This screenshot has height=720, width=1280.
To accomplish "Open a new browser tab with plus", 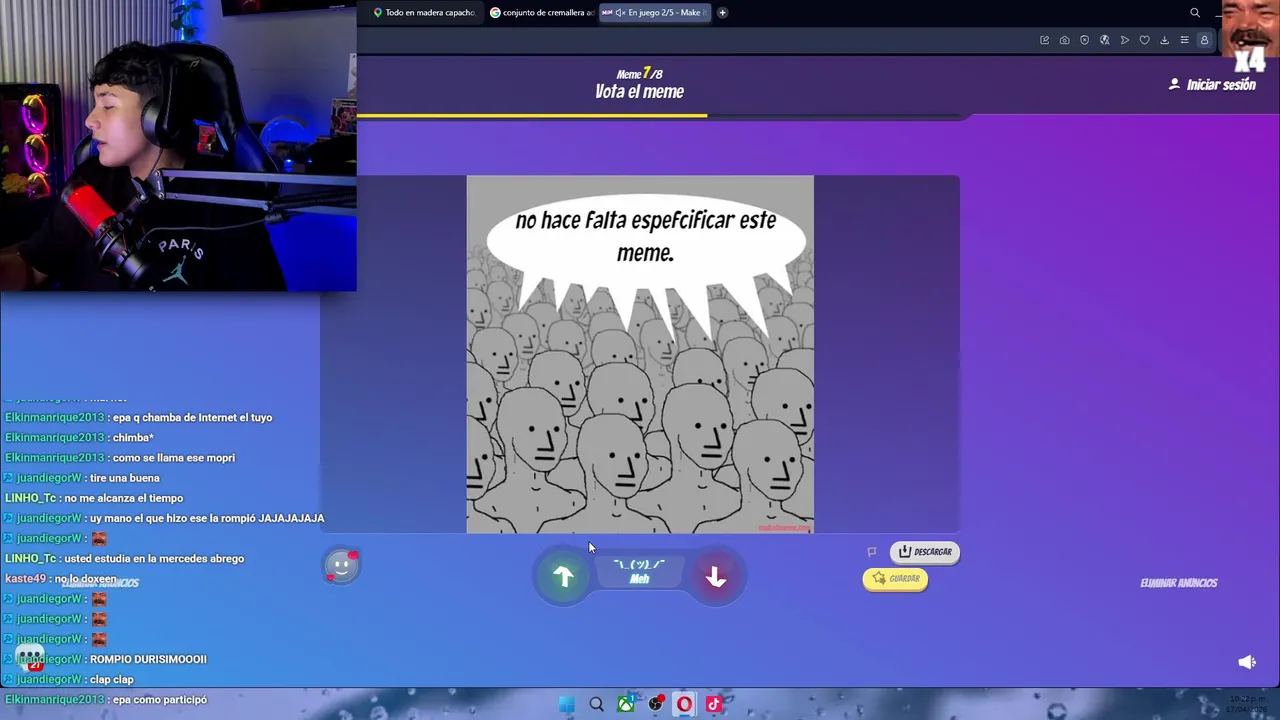I will (x=722, y=13).
